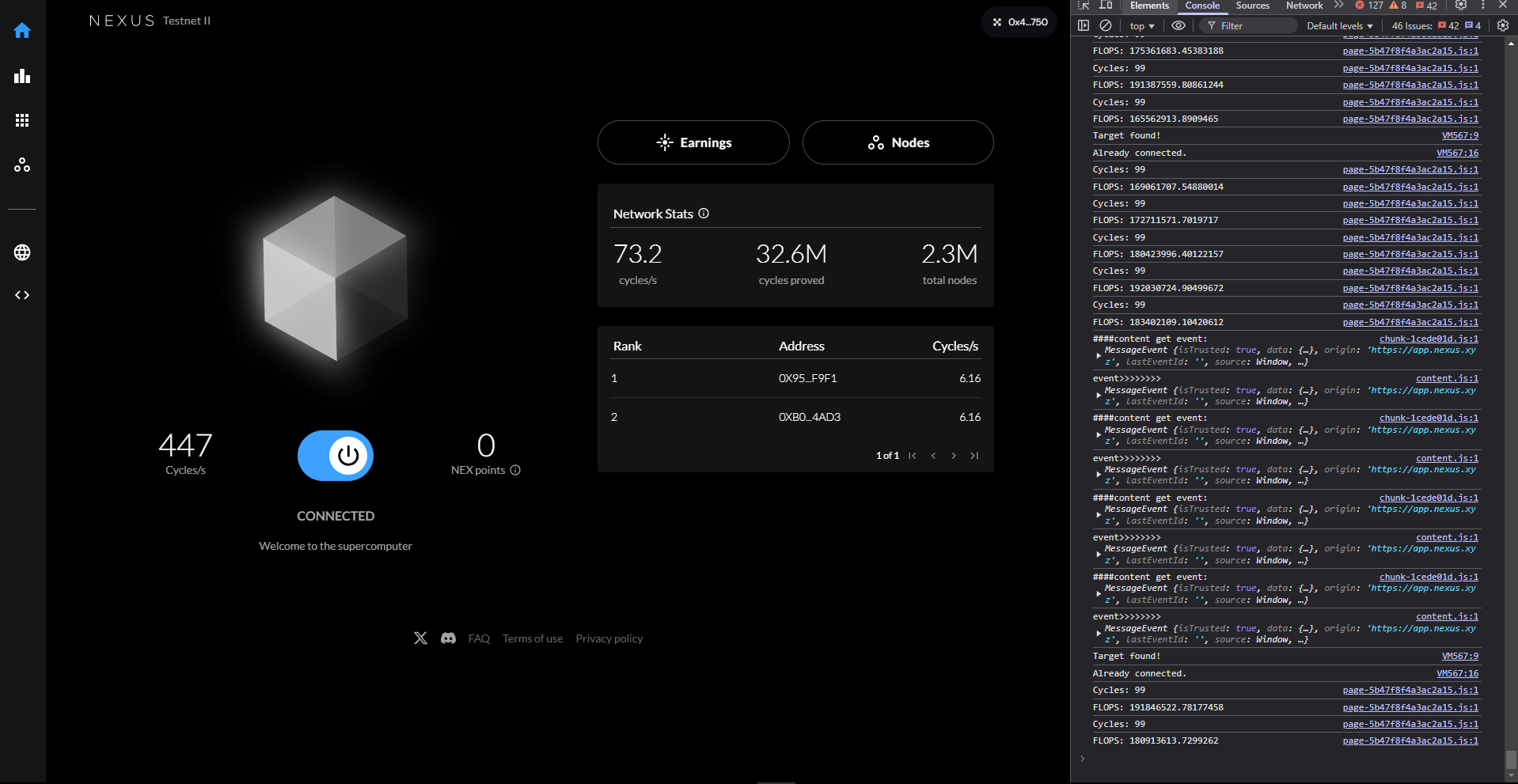Switch to the Network tab in DevTools
Screen dimensions: 1518x784
[x=1304, y=6]
